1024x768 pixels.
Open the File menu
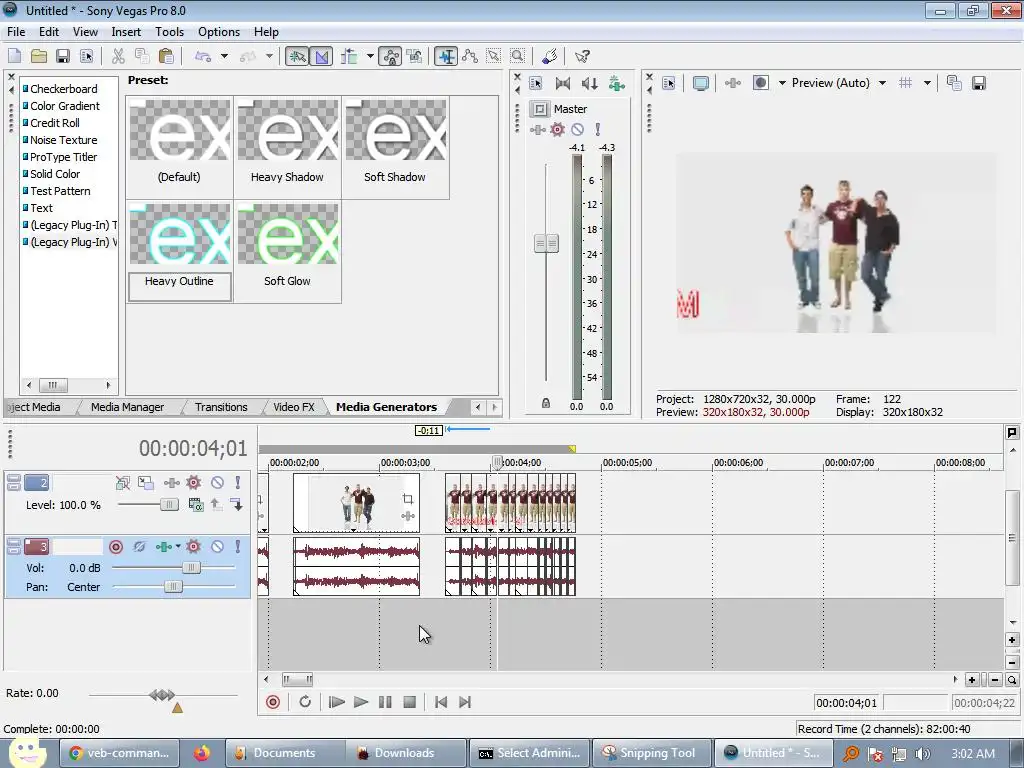[16, 32]
